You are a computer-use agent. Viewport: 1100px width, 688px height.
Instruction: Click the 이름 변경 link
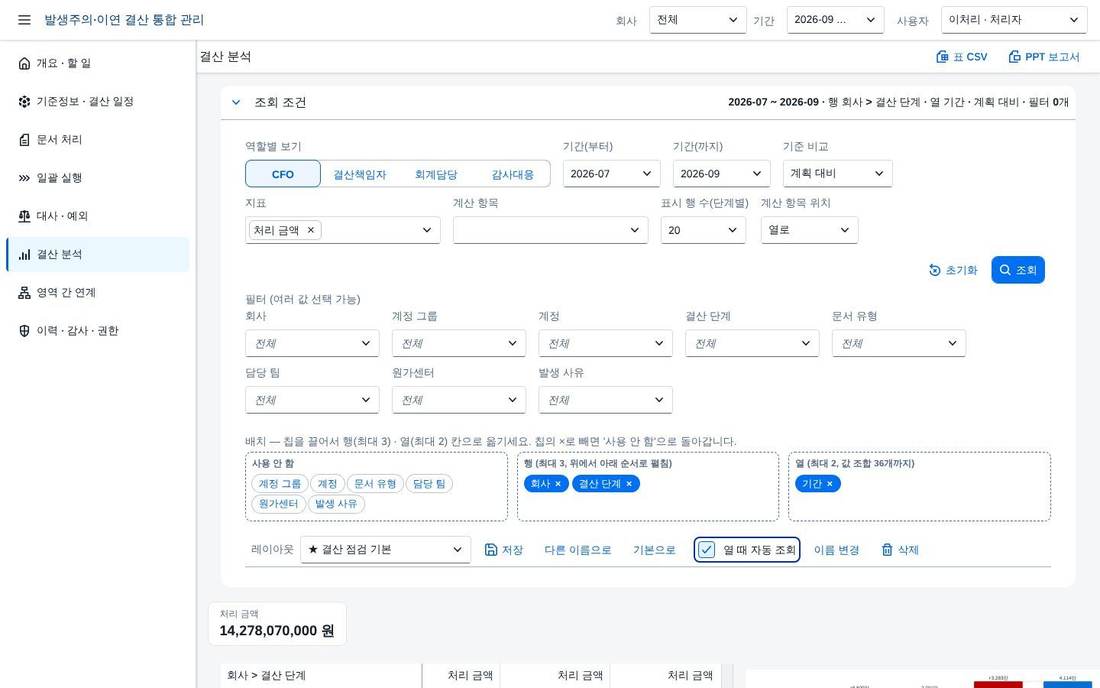pyautogui.click(x=836, y=550)
